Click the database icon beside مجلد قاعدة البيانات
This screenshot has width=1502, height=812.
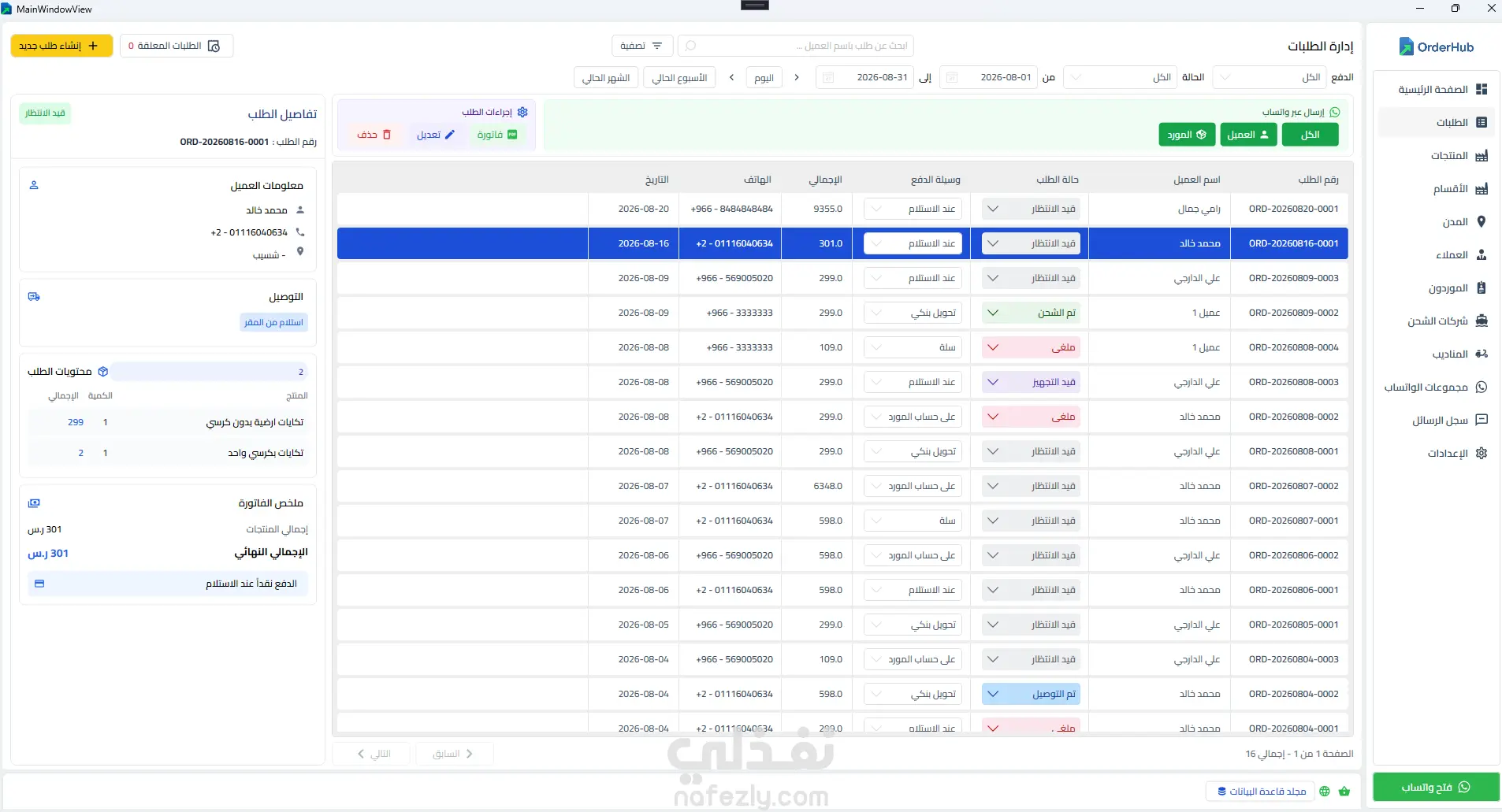pyautogui.click(x=1222, y=791)
